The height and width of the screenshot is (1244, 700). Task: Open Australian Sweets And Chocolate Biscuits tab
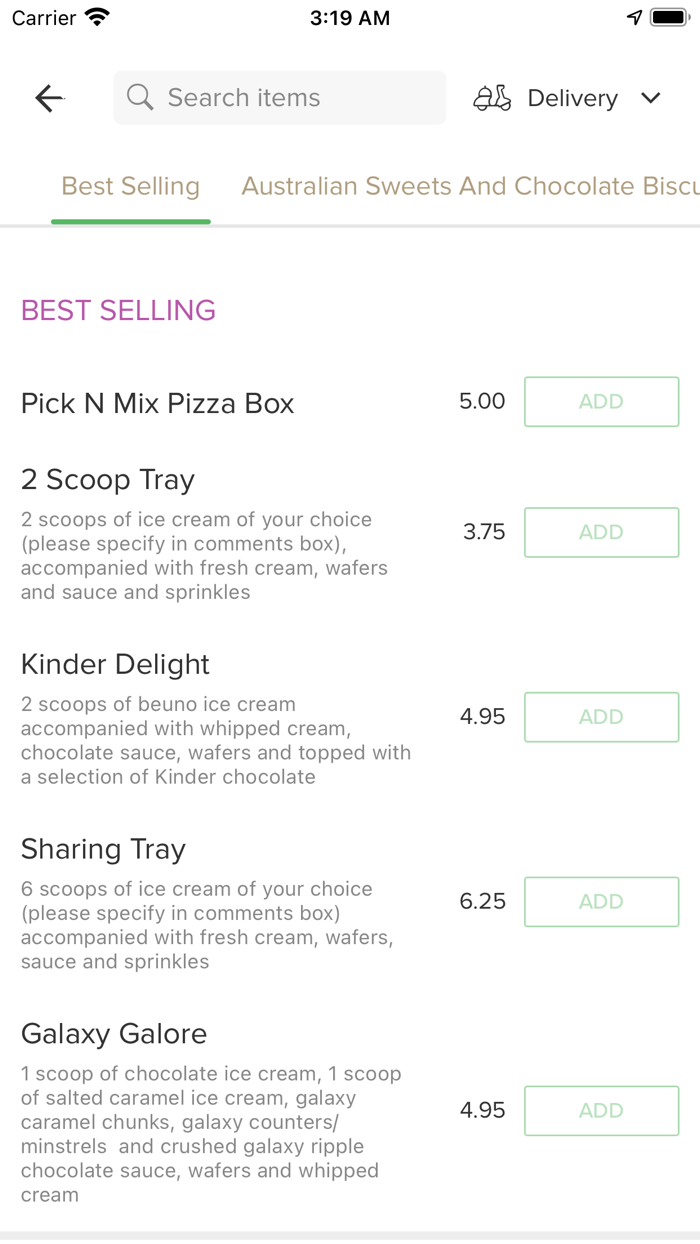pos(470,186)
